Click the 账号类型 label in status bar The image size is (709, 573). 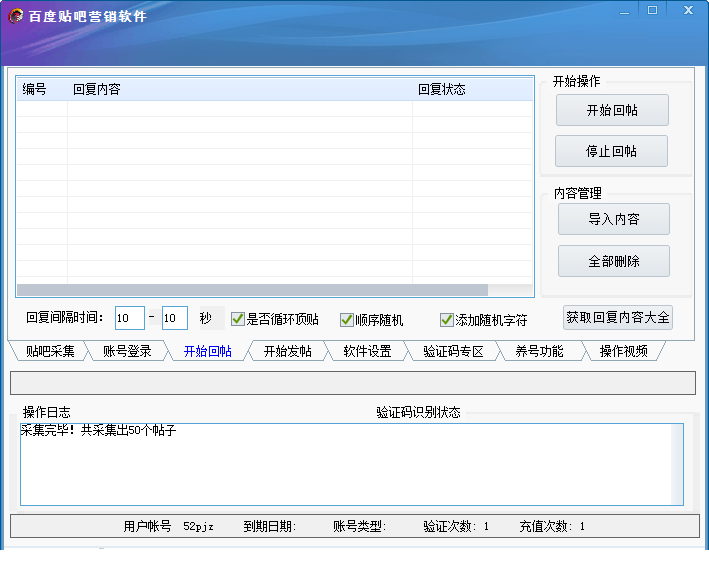point(359,526)
